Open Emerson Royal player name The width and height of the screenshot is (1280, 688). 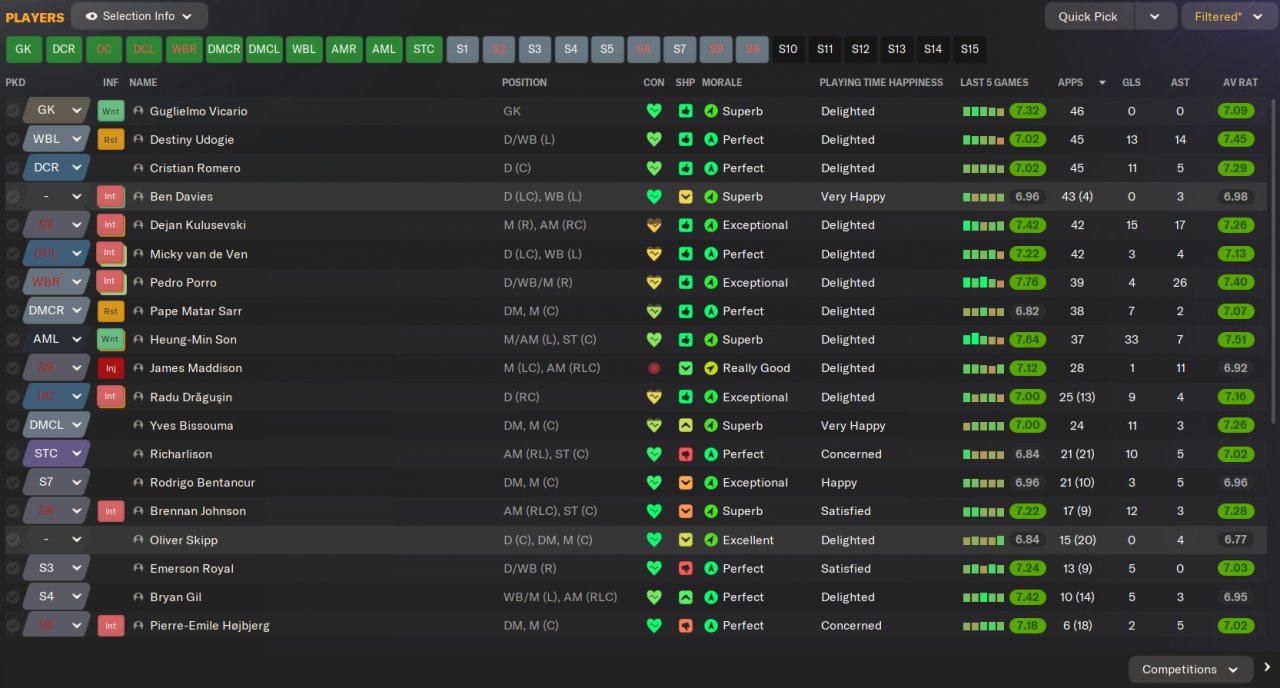[192, 568]
